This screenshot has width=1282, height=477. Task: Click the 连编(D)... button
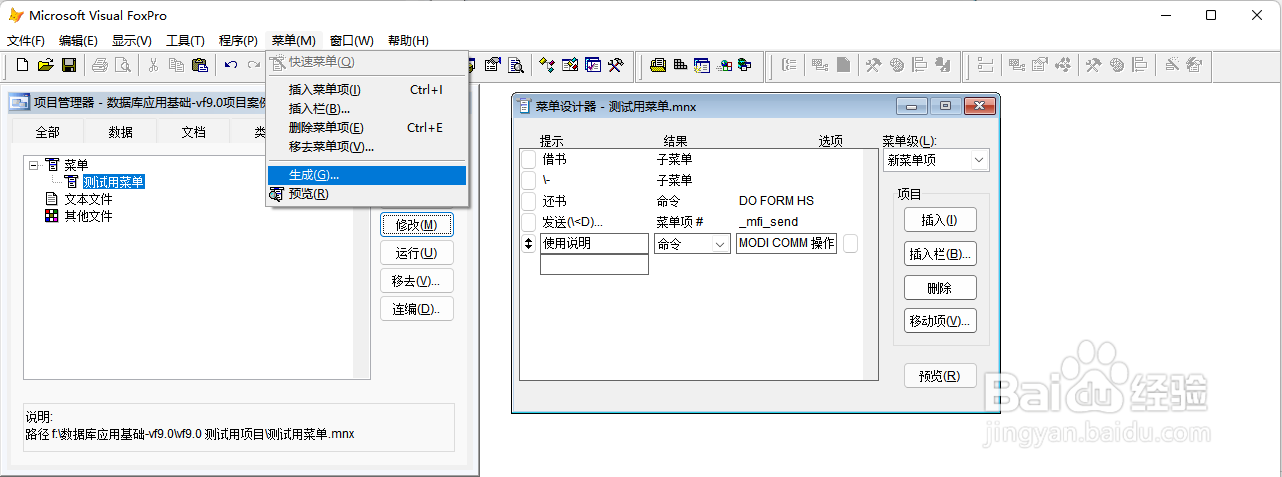[417, 309]
